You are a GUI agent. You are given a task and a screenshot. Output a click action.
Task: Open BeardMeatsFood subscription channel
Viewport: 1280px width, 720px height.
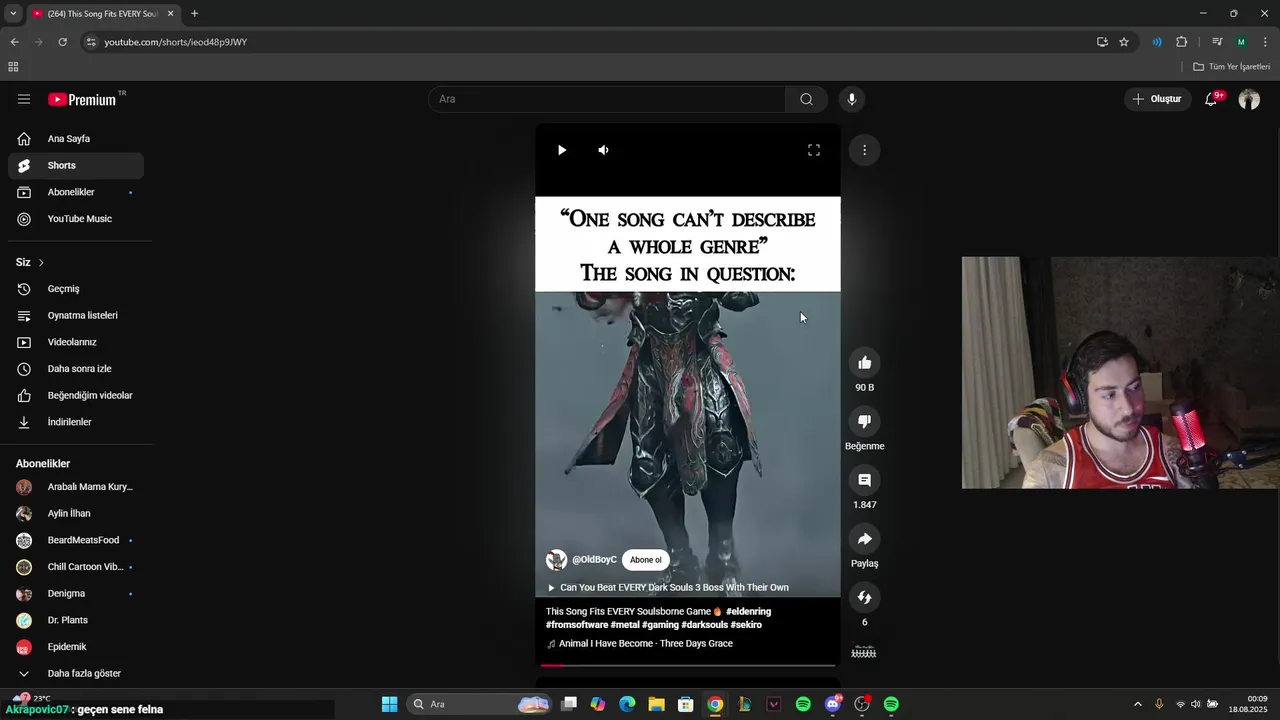tap(76, 540)
